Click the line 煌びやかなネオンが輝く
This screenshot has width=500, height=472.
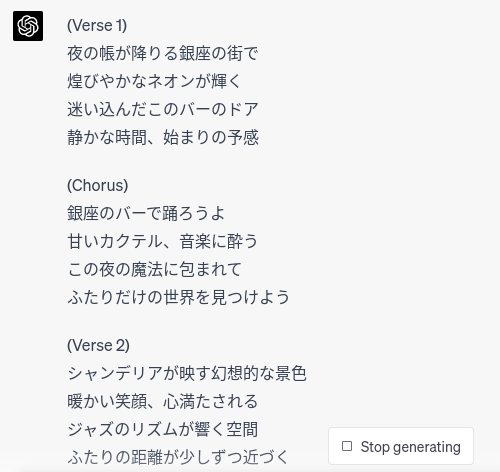(154, 81)
